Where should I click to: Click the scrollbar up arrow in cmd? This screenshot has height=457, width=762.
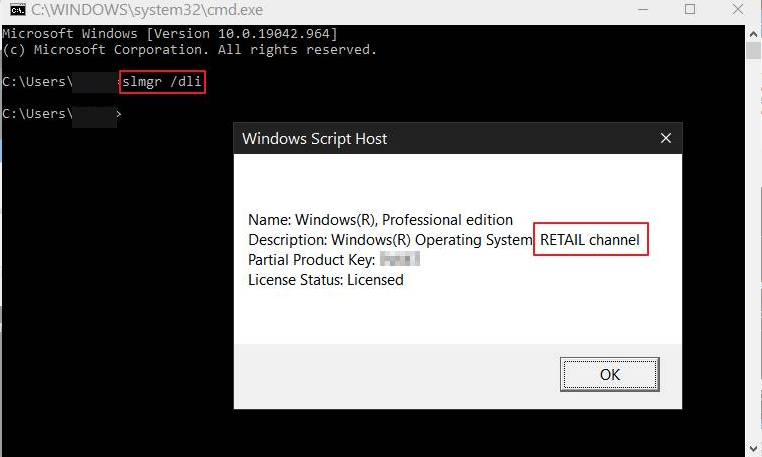tap(753, 34)
